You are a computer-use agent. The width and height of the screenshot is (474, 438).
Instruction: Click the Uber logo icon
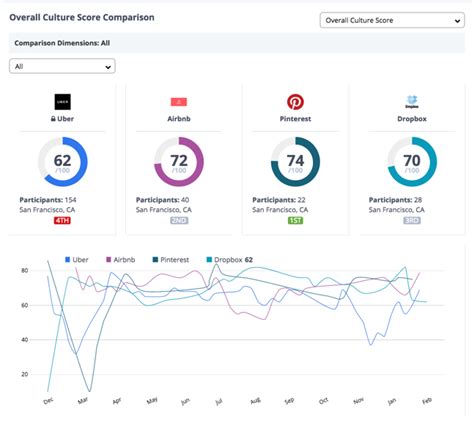(x=63, y=102)
